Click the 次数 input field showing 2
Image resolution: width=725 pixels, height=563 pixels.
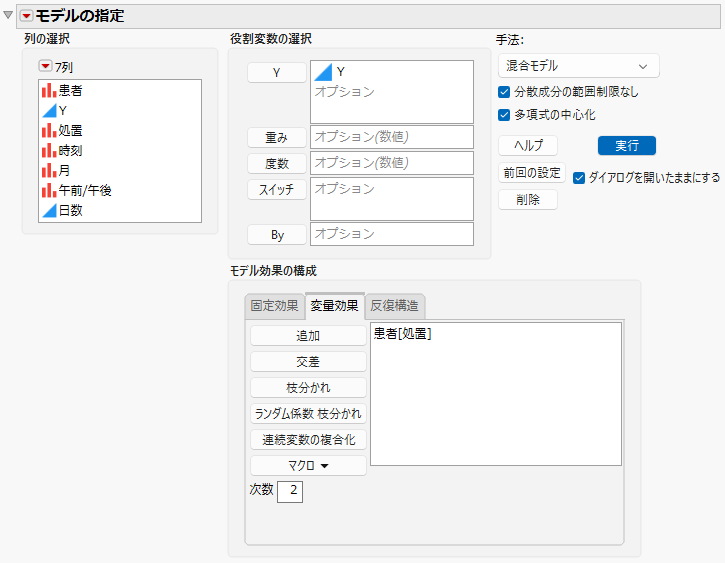(290, 491)
